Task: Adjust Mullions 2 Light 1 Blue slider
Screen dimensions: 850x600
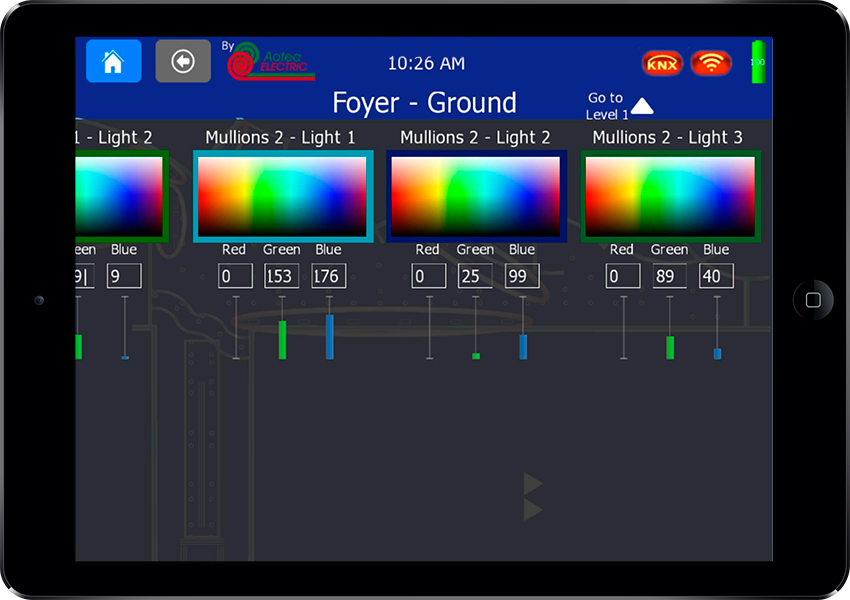Action: (329, 336)
